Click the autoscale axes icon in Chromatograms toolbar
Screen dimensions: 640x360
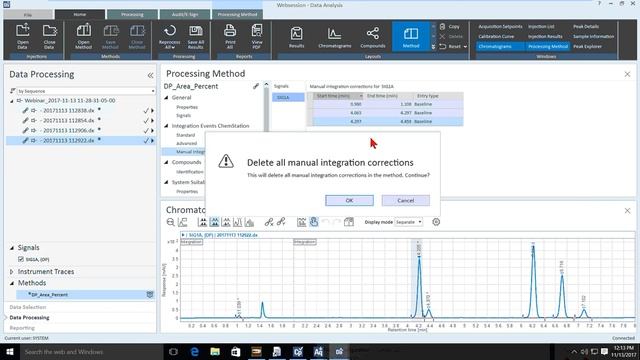pos(183,222)
